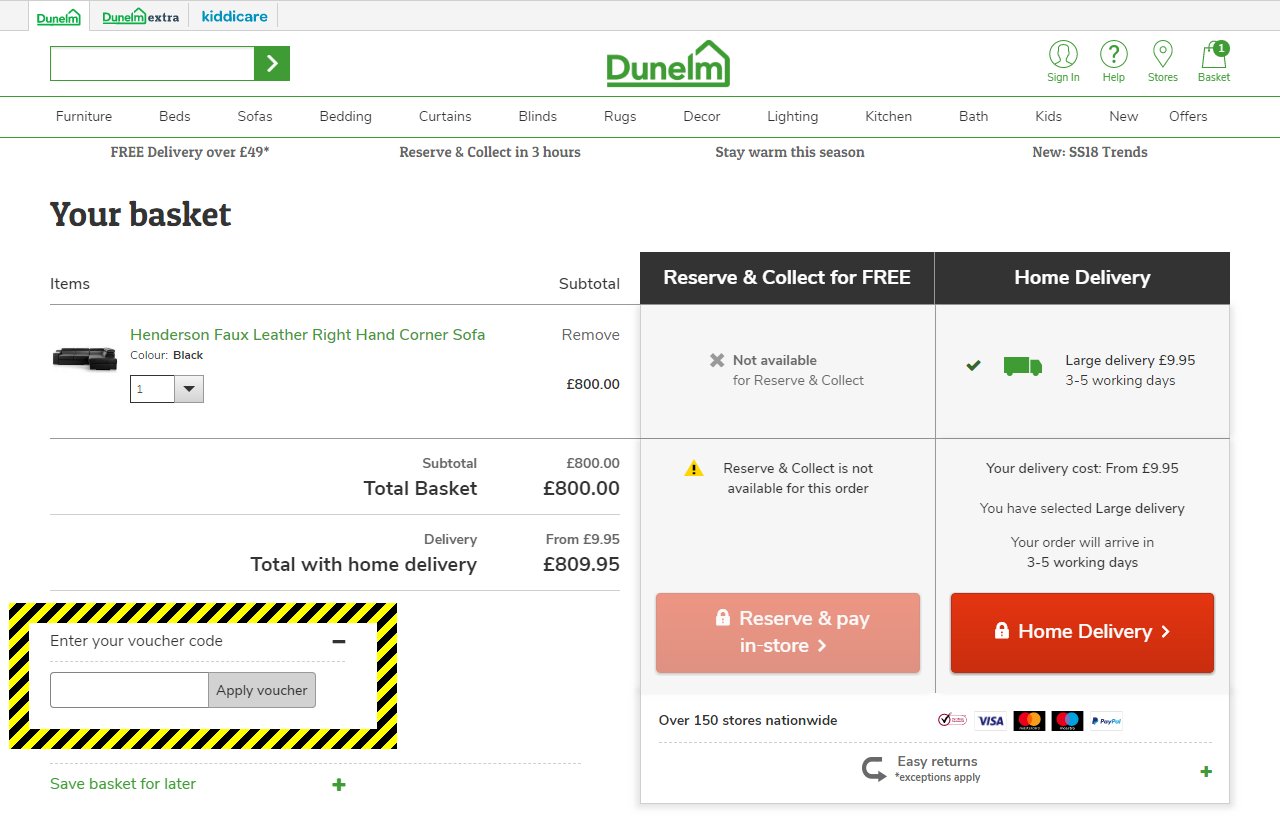Open the Curtains menu
The width and height of the screenshot is (1280, 840).
445,116
